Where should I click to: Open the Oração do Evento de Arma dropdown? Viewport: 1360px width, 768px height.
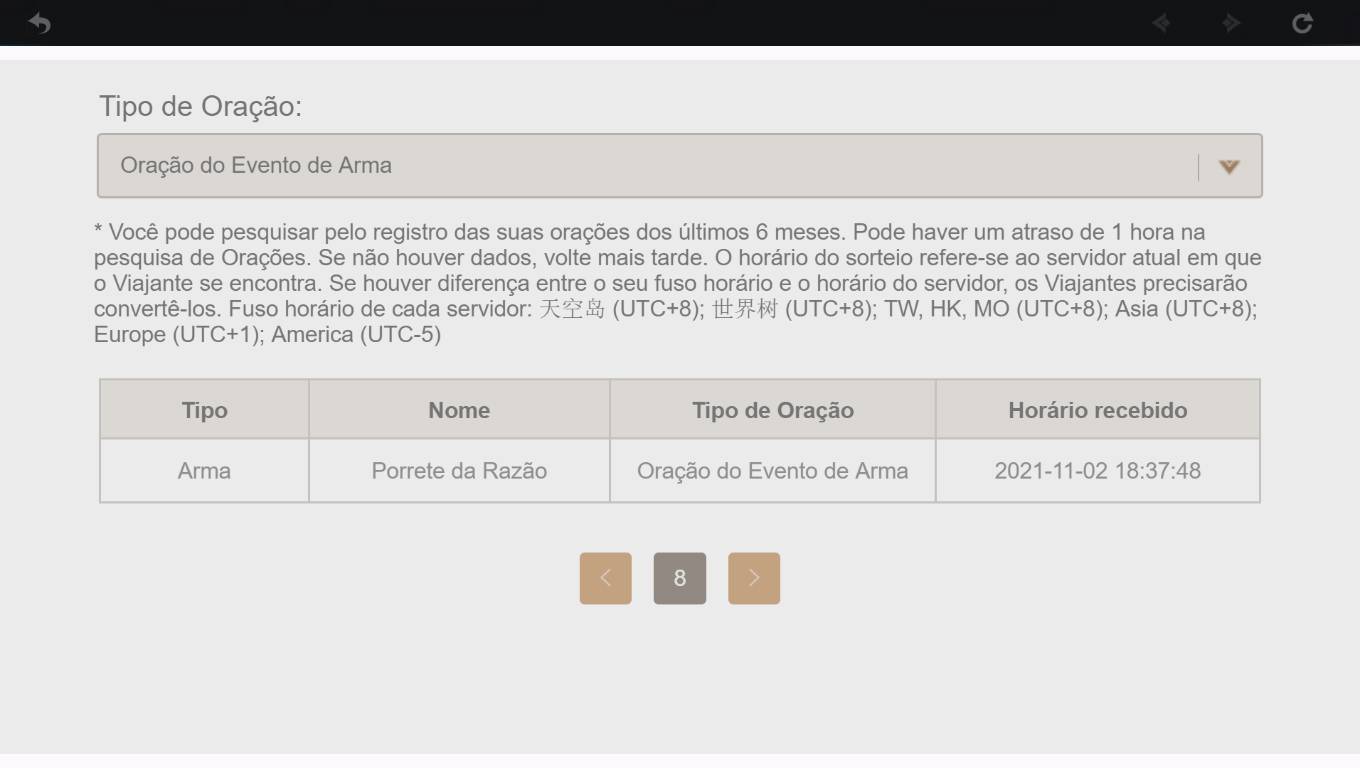680,166
